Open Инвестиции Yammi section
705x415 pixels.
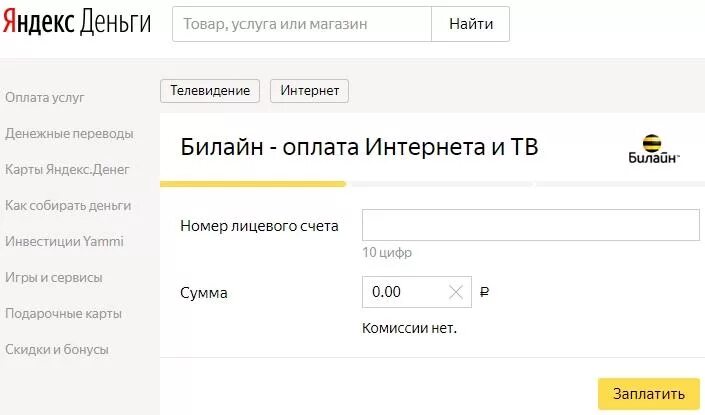click(x=64, y=241)
